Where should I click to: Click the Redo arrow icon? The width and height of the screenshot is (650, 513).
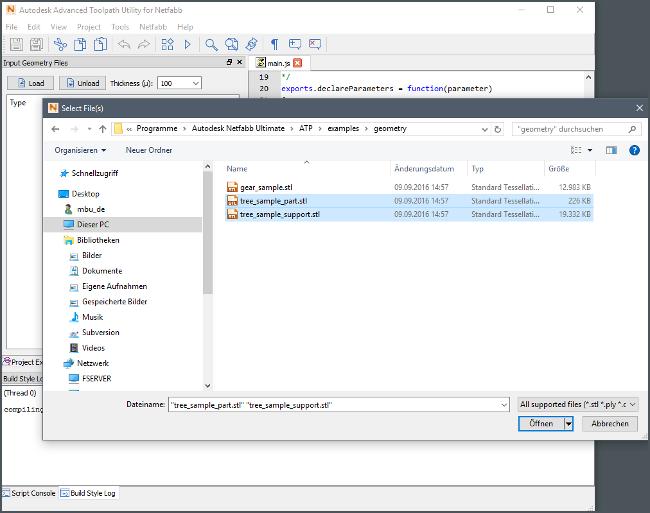tap(143, 44)
